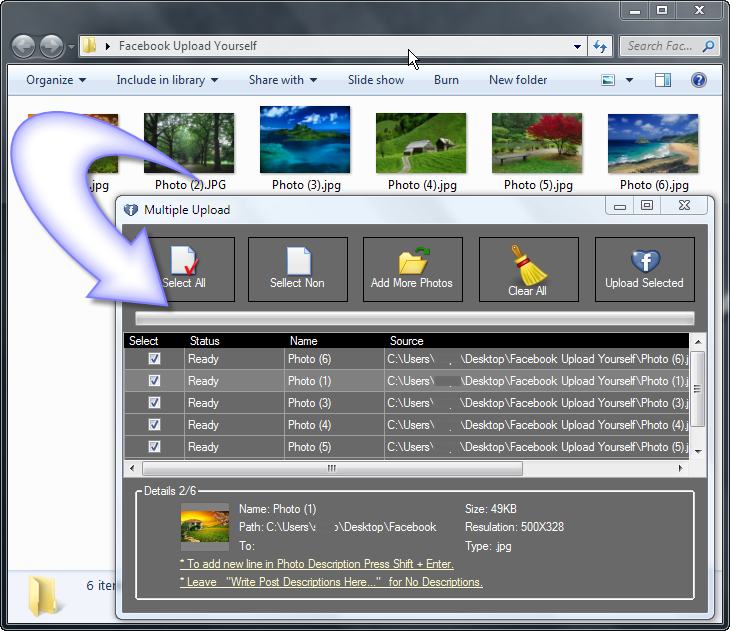Click the upload progress bar

pyautogui.click(x=415, y=318)
